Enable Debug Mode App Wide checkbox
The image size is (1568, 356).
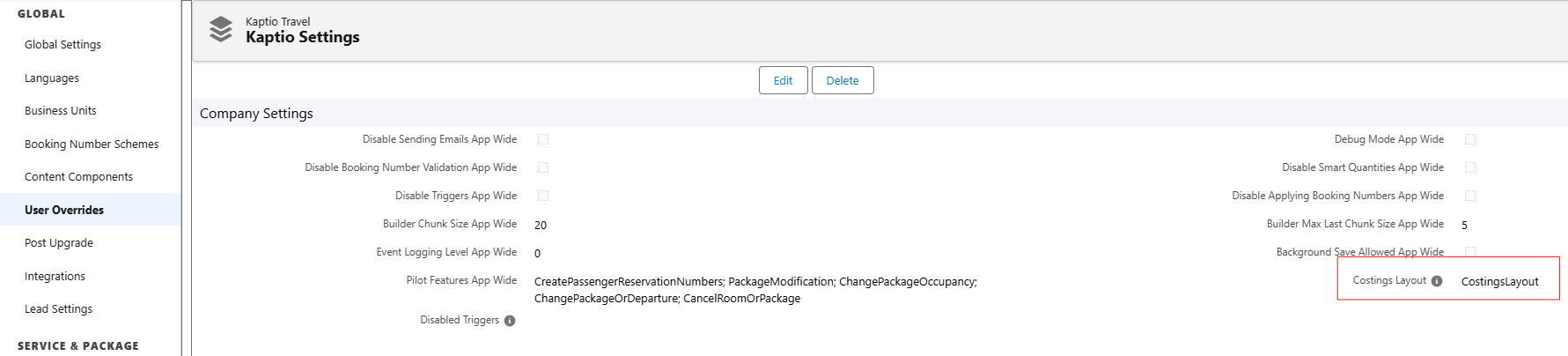point(1470,139)
